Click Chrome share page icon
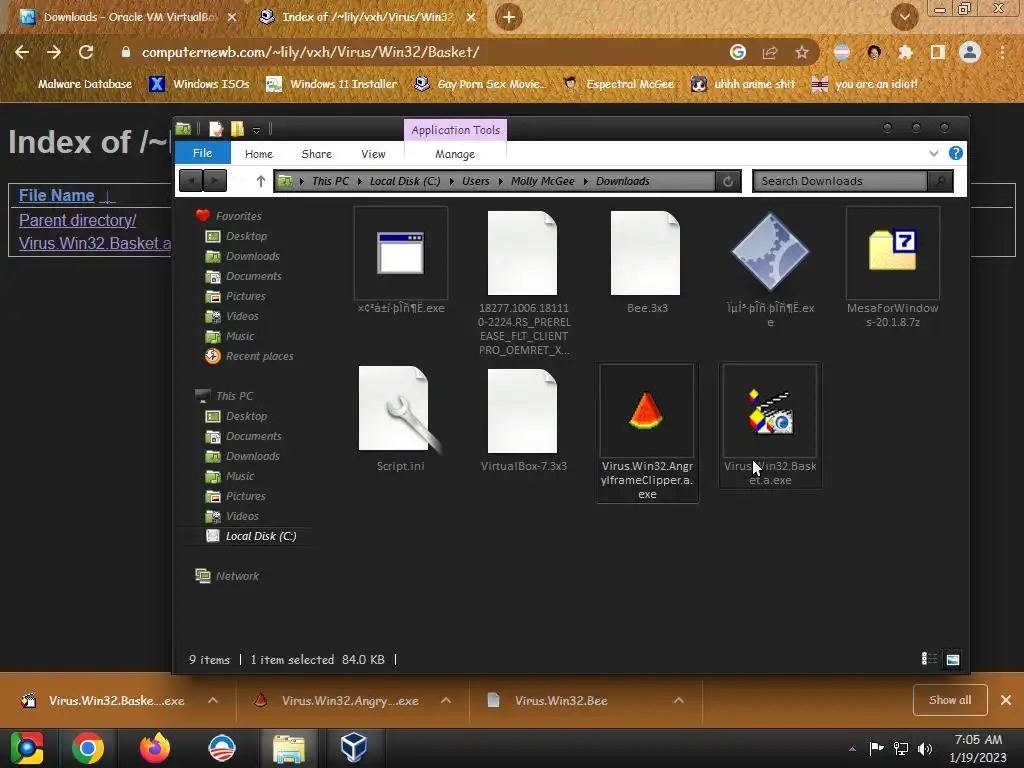This screenshot has height=768, width=1024. click(x=770, y=52)
